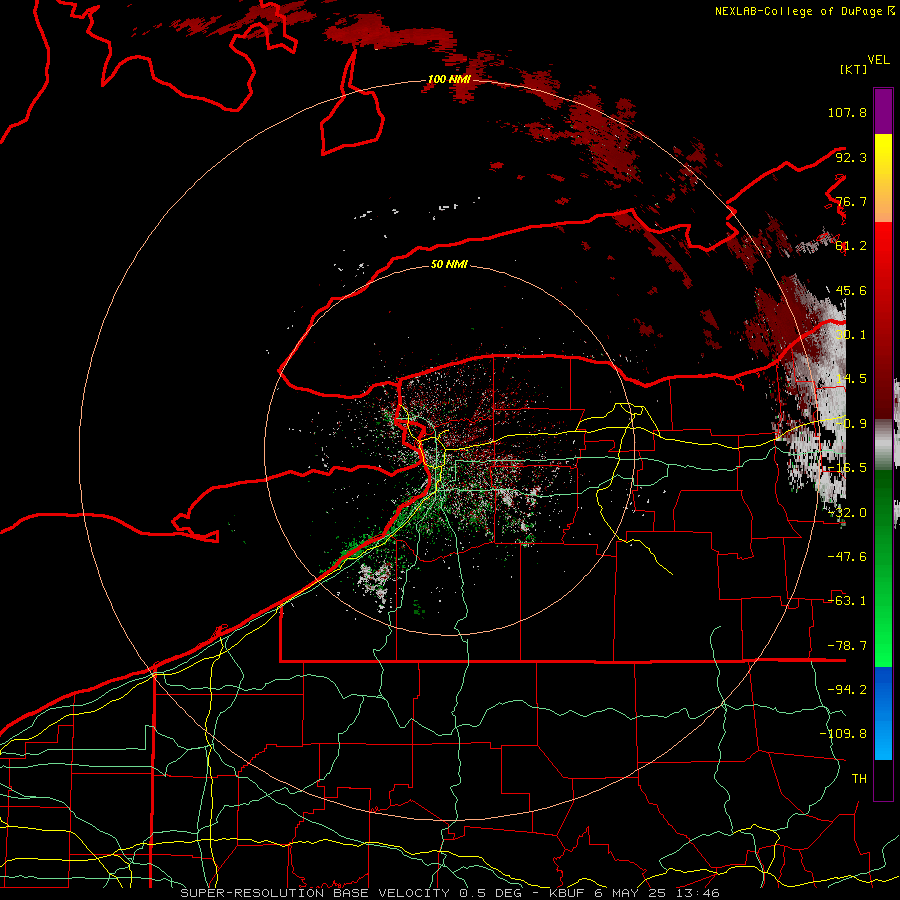Select the -78.7 legend value

pos(847,646)
